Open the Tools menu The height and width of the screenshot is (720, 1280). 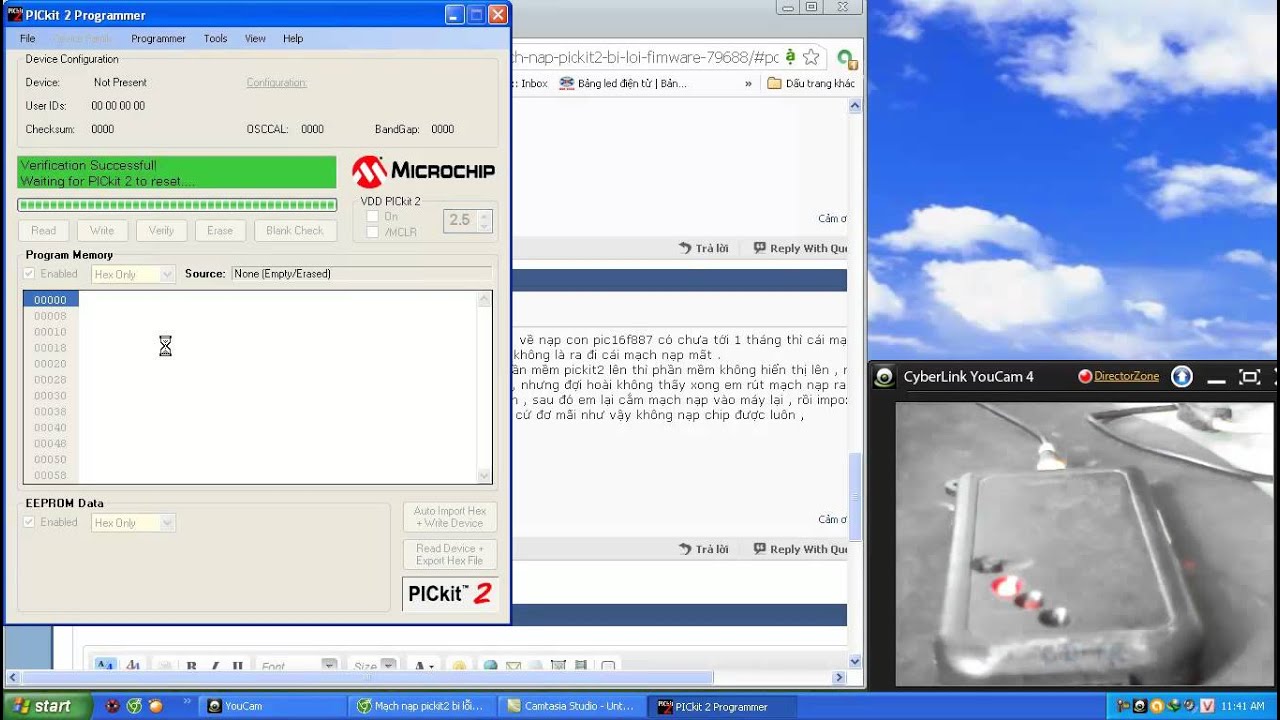click(215, 38)
